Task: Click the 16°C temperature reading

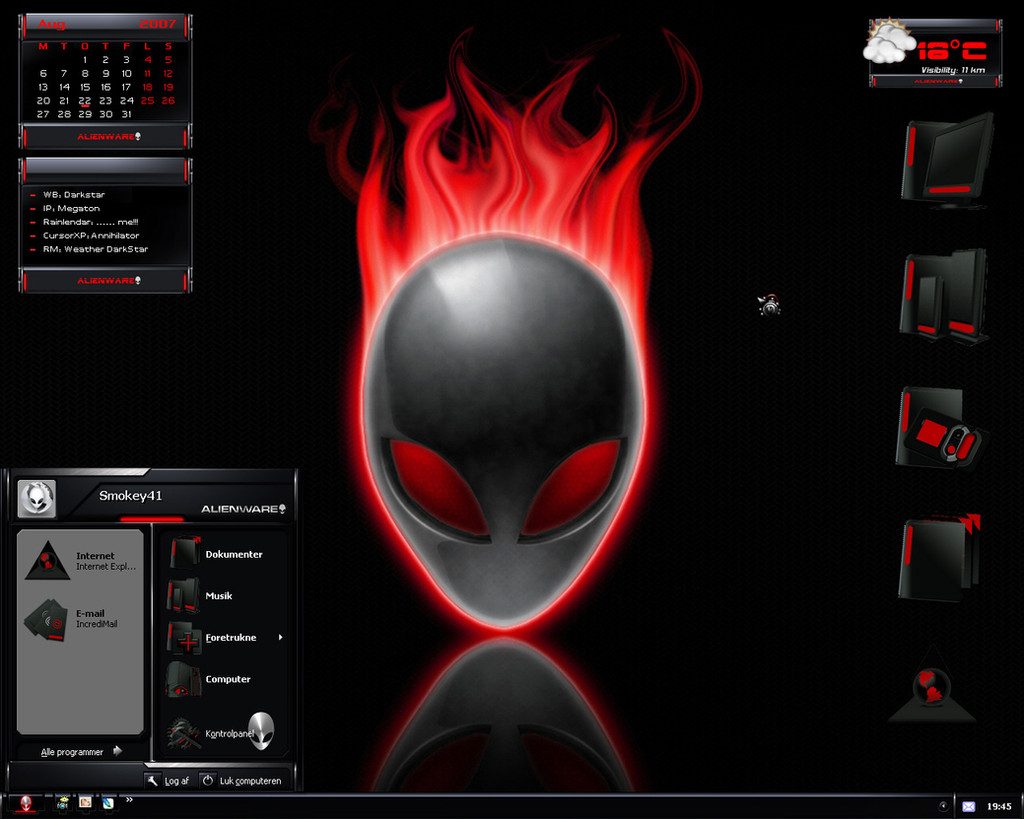Action: click(952, 50)
